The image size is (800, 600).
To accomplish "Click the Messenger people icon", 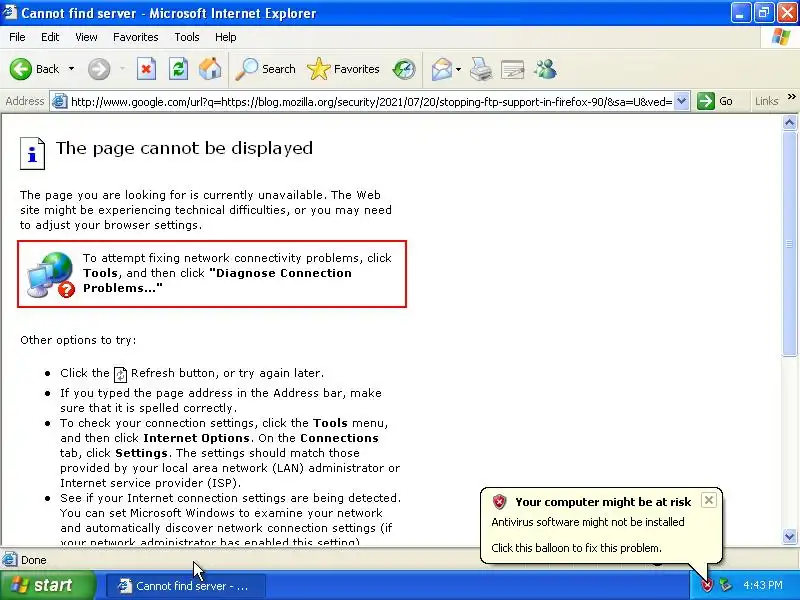I will pos(545,69).
